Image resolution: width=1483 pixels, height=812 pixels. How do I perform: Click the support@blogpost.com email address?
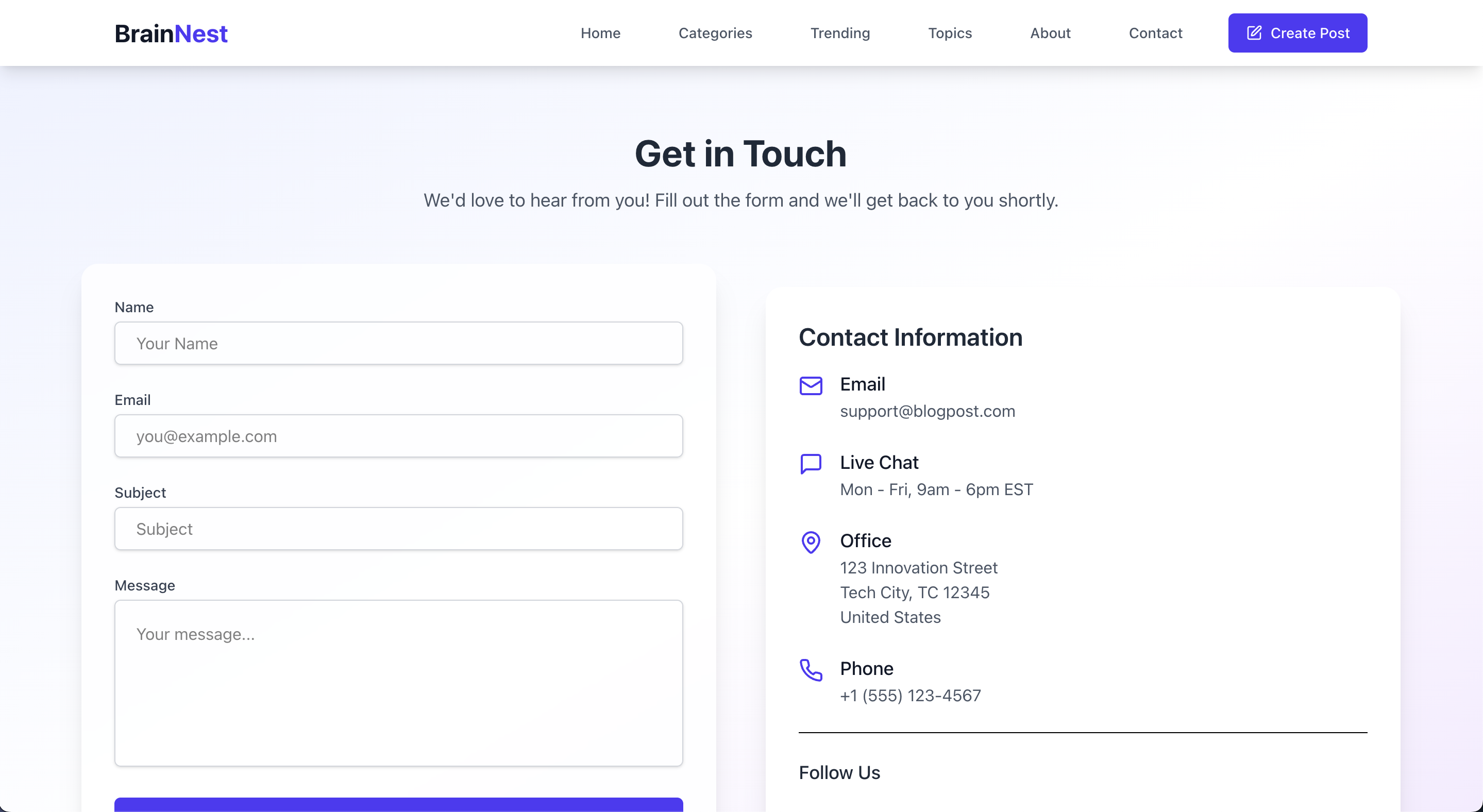[928, 411]
